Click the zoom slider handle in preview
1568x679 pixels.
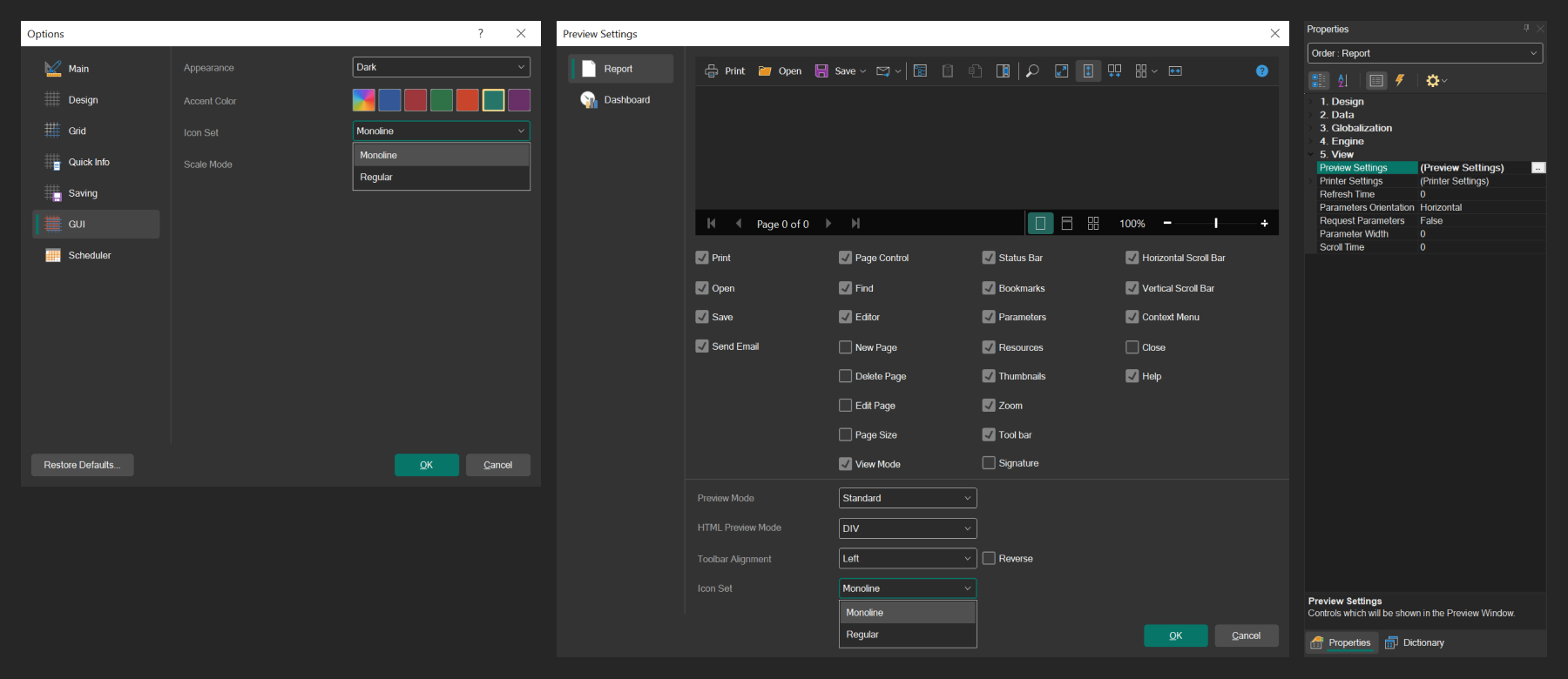[1216, 224]
